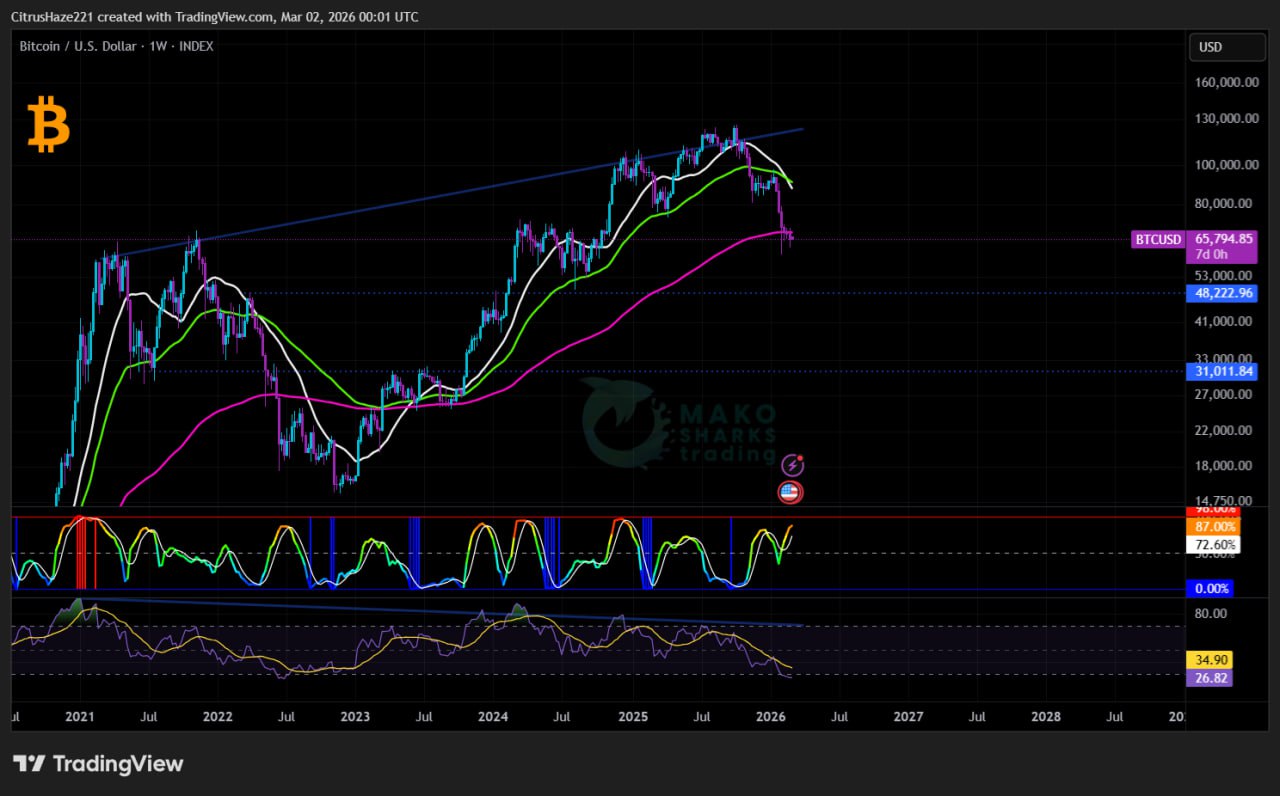The image size is (1280, 796).
Task: Click the orange Bitcoin logo icon
Action: click(48, 125)
